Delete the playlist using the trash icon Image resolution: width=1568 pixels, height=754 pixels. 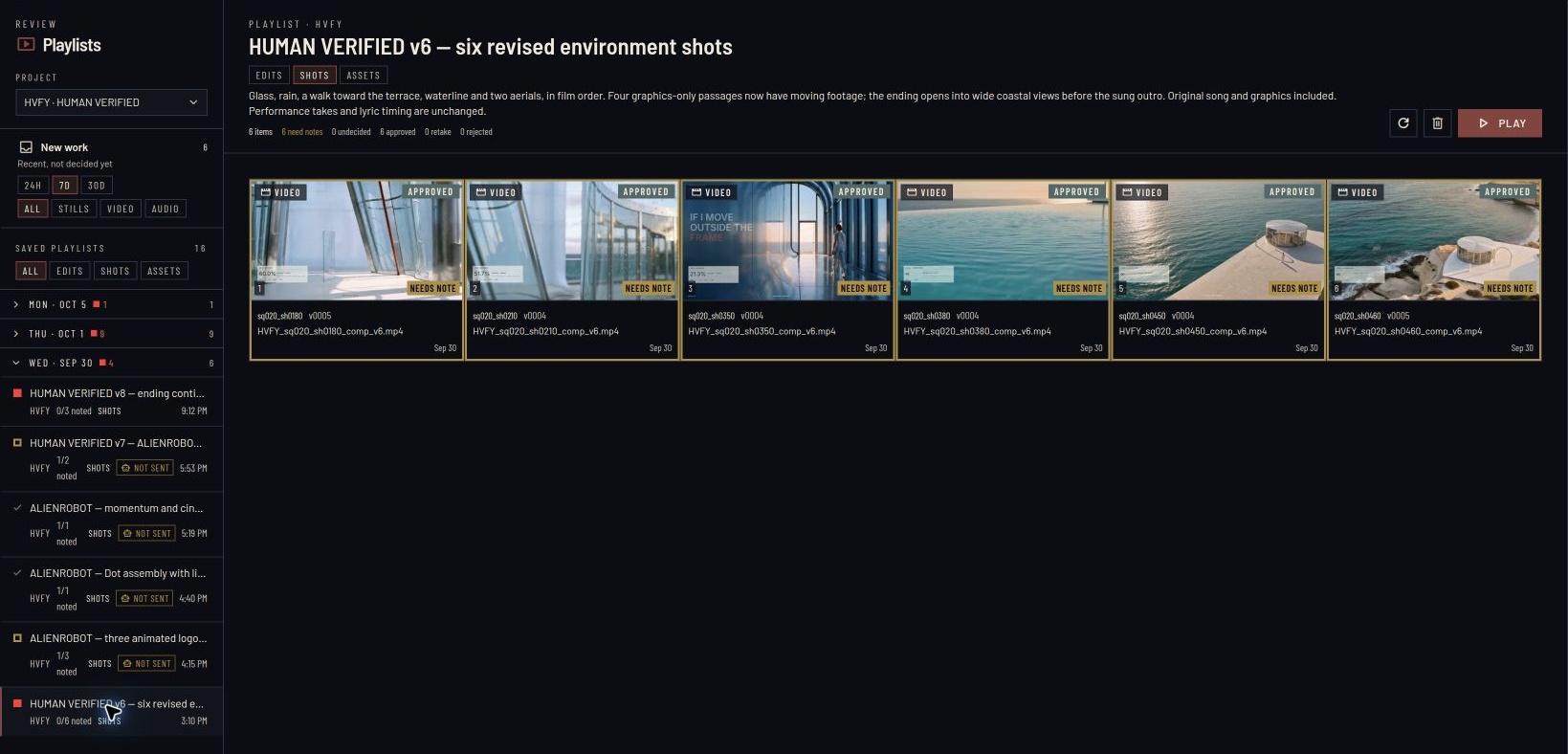tap(1438, 123)
